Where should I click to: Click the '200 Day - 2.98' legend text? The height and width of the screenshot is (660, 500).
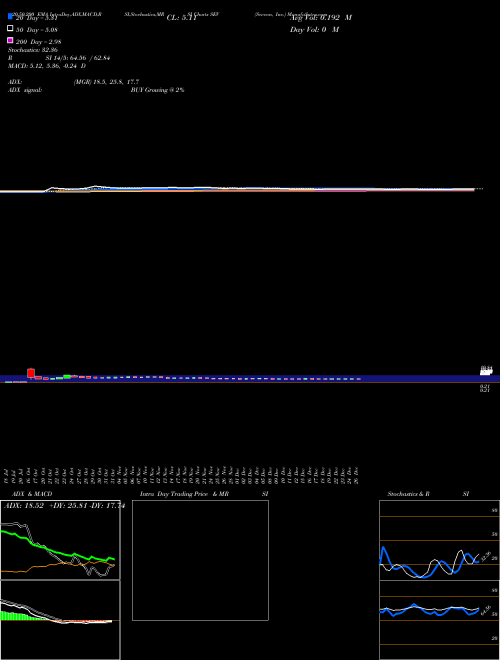click(38, 42)
